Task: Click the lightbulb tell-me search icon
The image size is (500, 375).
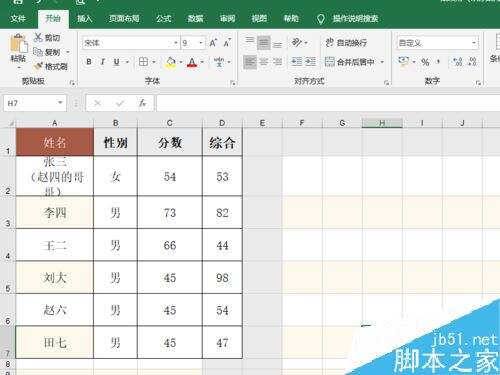Action: 320,19
